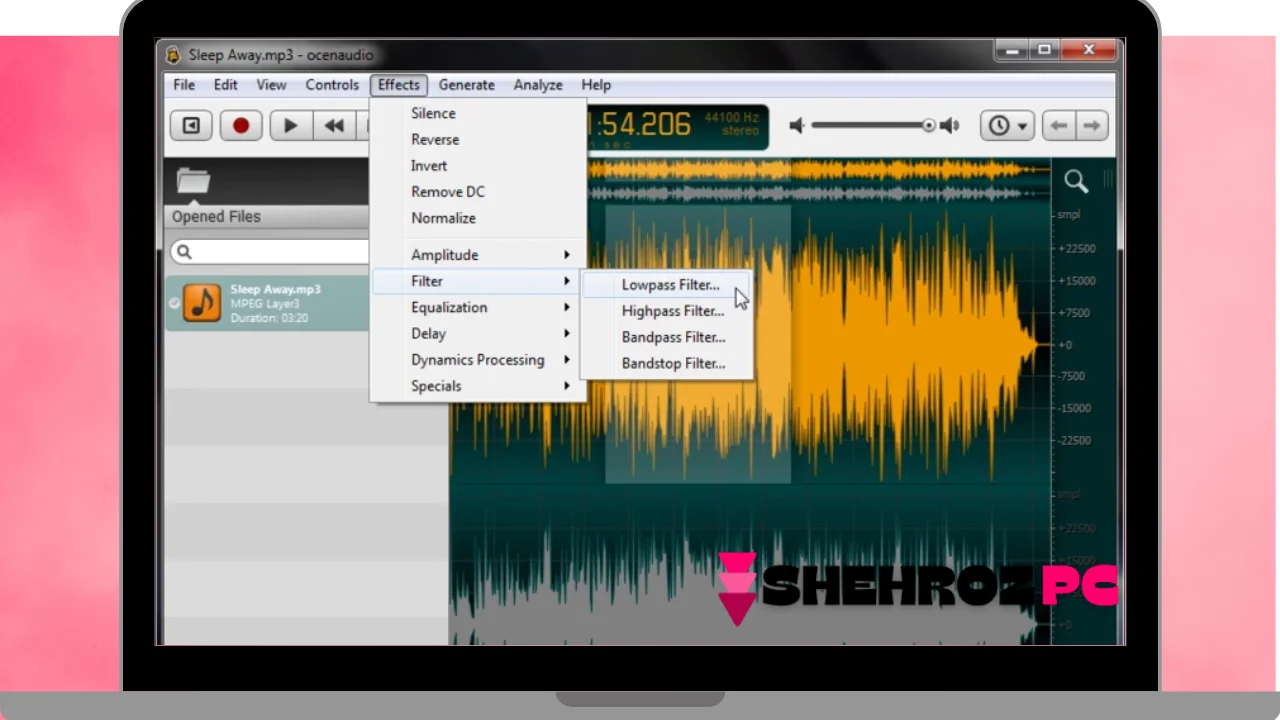
Task: Click the highlighted selection in waveform
Action: click(x=698, y=345)
